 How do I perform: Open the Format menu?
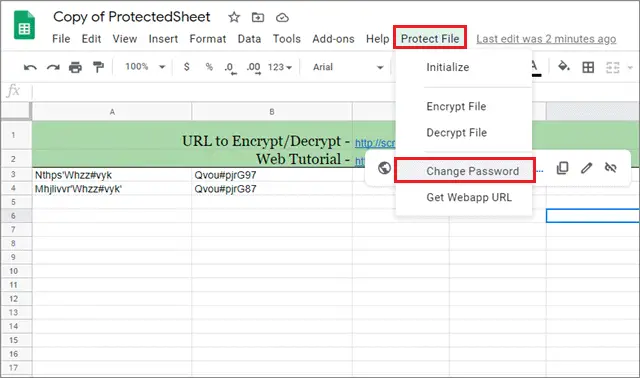coord(208,39)
